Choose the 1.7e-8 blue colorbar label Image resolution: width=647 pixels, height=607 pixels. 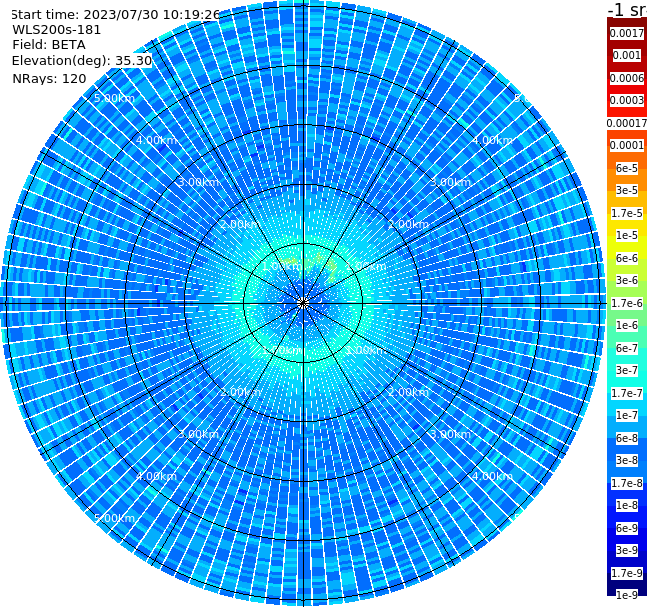(627, 483)
